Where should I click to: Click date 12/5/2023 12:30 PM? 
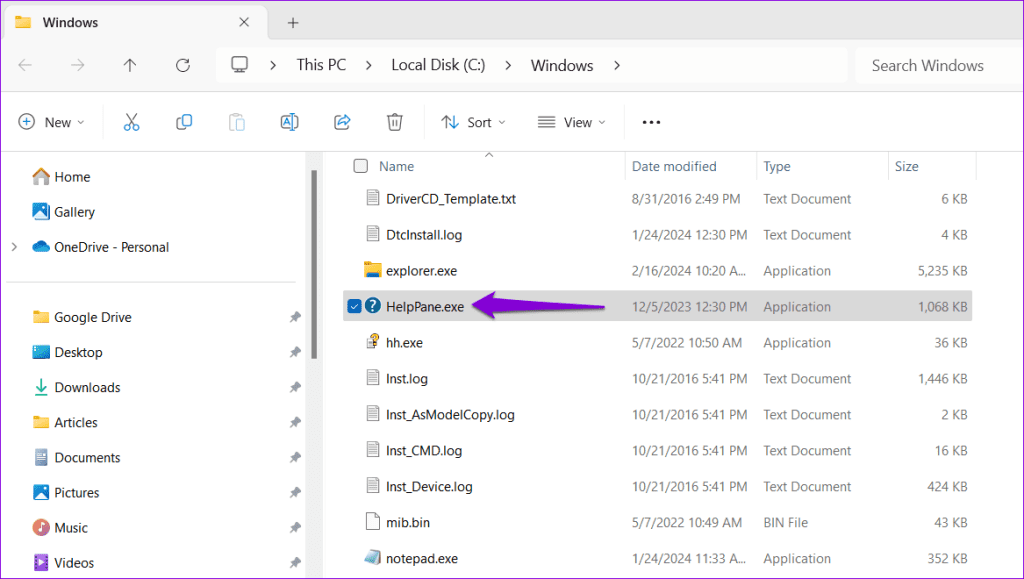(689, 307)
